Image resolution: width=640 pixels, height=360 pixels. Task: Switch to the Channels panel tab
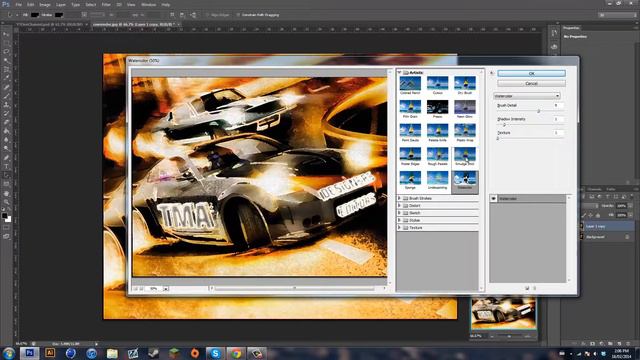(594, 189)
